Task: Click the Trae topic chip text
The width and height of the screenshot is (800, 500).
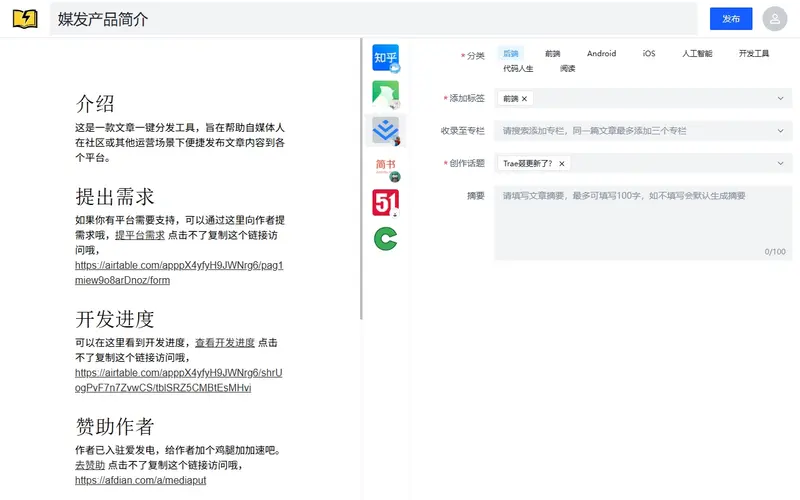Action: [x=528, y=164]
